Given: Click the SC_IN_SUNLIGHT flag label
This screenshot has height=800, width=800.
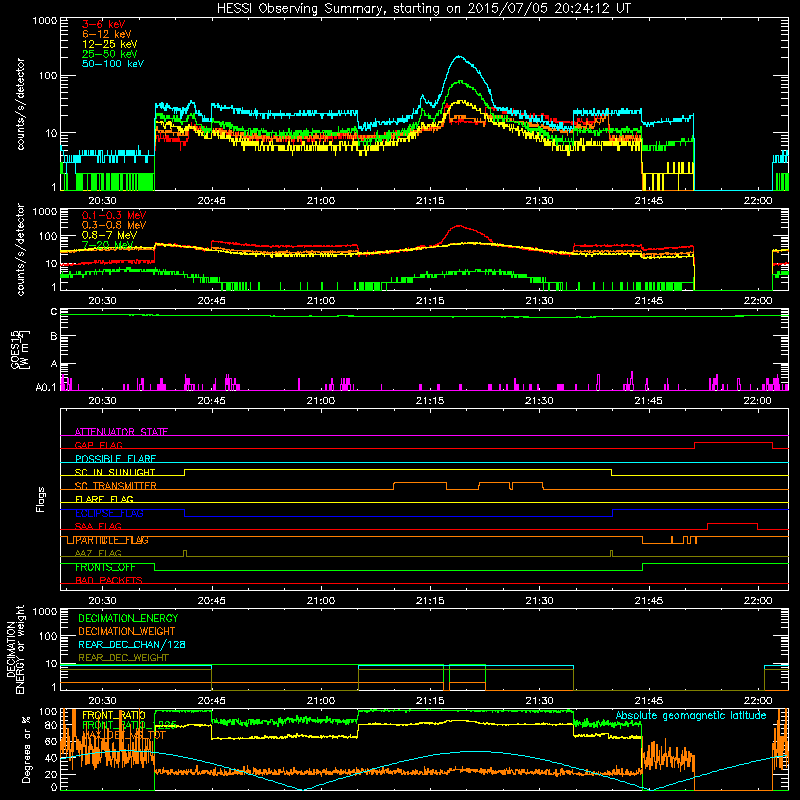Looking at the screenshot, I should [115, 472].
